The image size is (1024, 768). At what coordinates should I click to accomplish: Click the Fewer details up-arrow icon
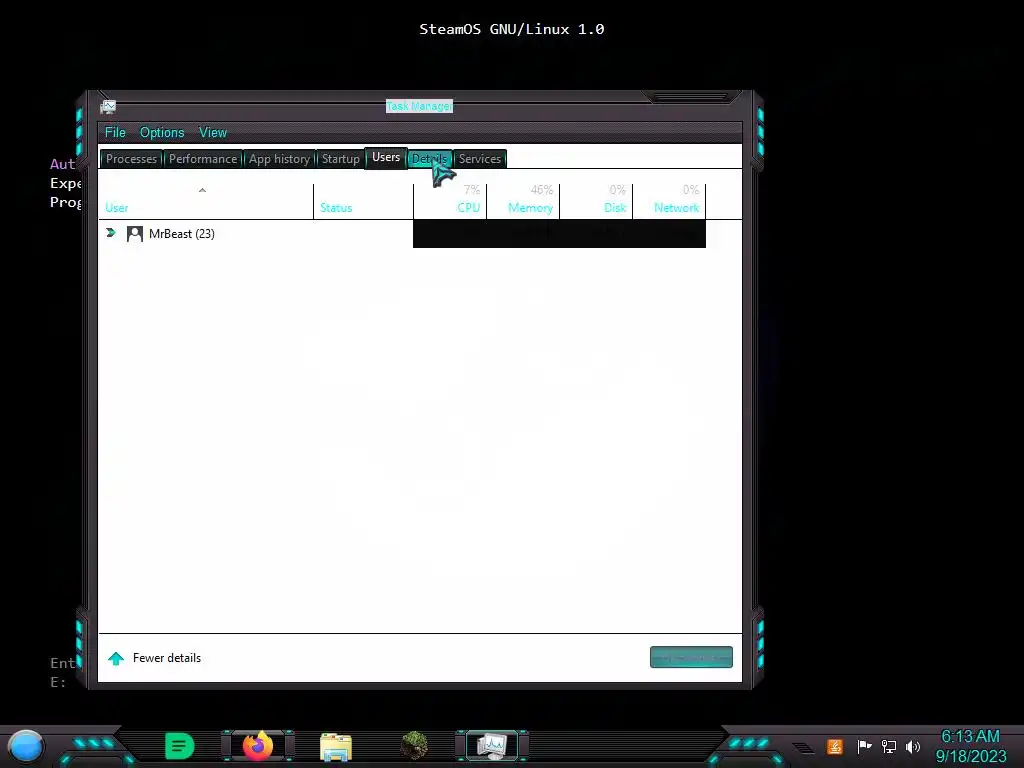pos(116,658)
